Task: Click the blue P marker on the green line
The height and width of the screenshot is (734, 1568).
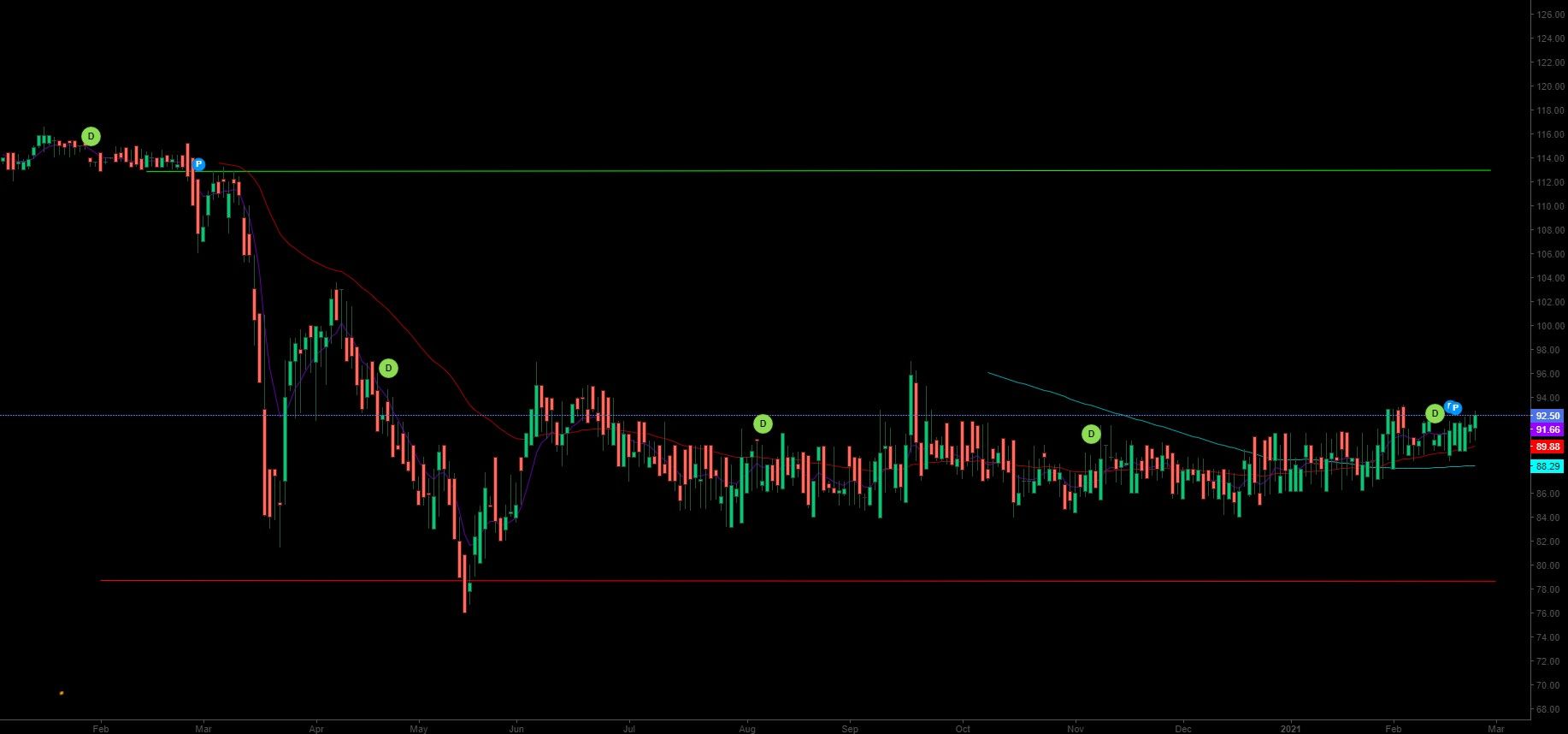Action: (x=198, y=164)
